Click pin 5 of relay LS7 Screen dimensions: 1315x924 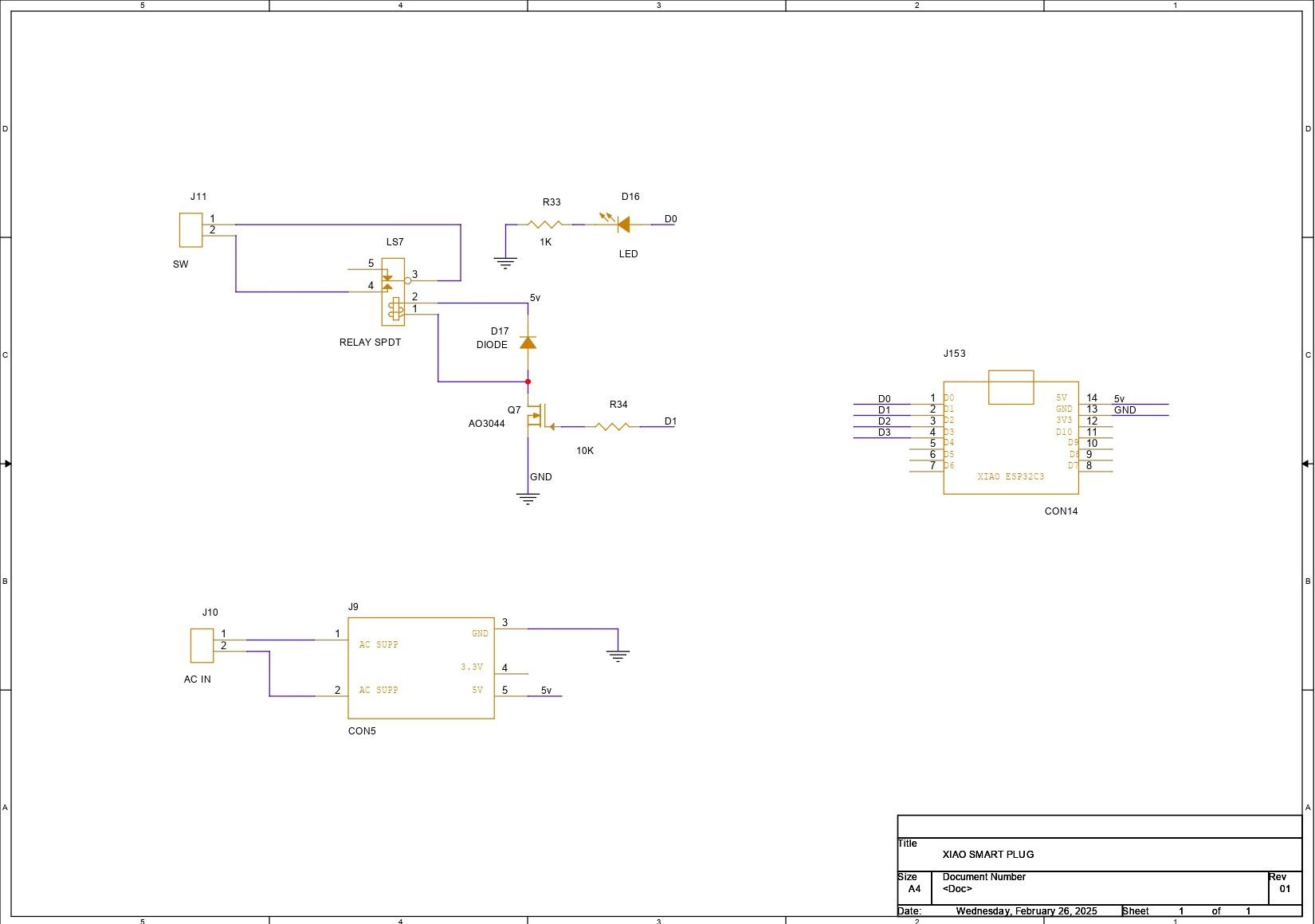click(x=365, y=269)
